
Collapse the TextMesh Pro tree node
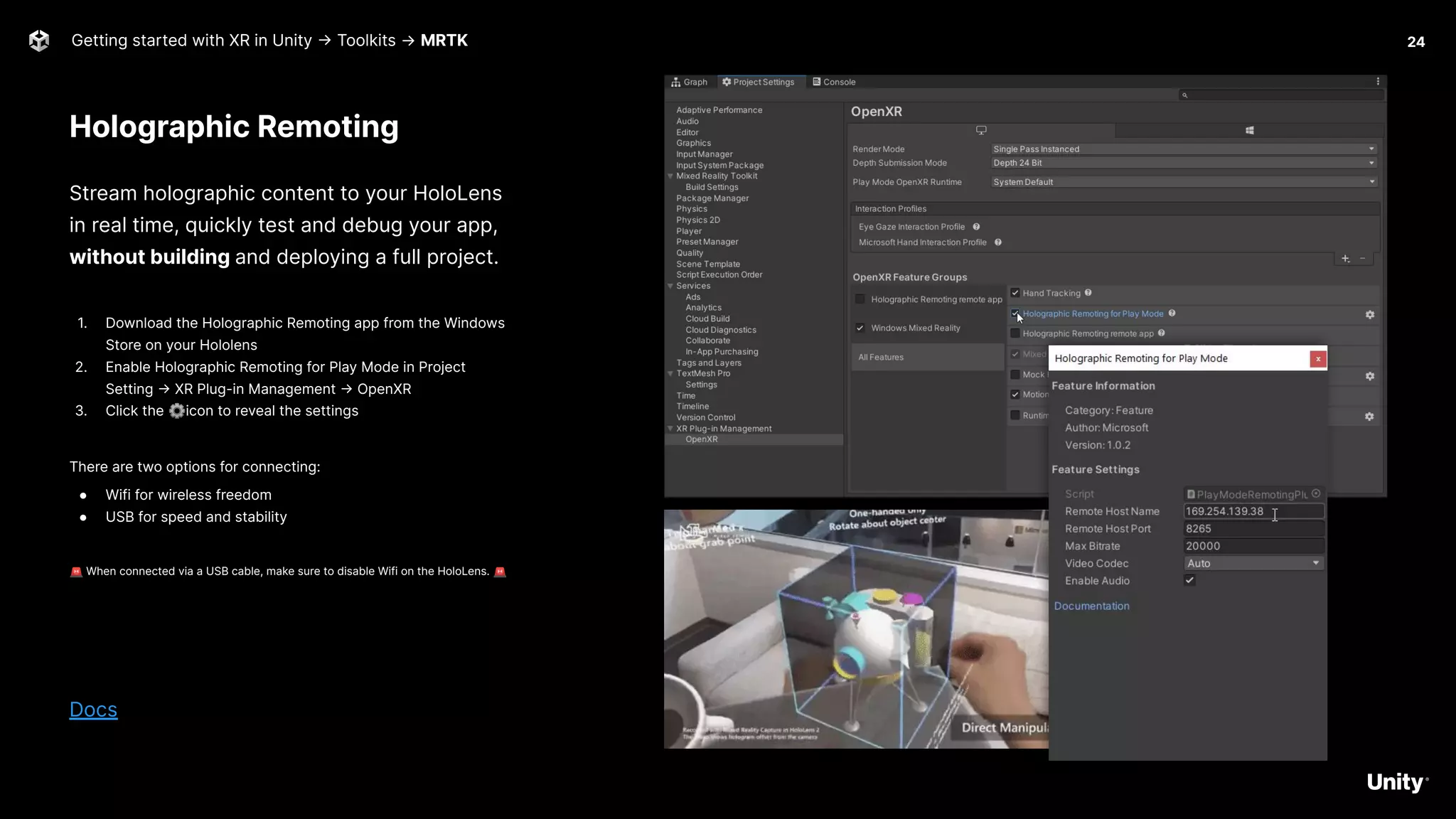tap(670, 373)
